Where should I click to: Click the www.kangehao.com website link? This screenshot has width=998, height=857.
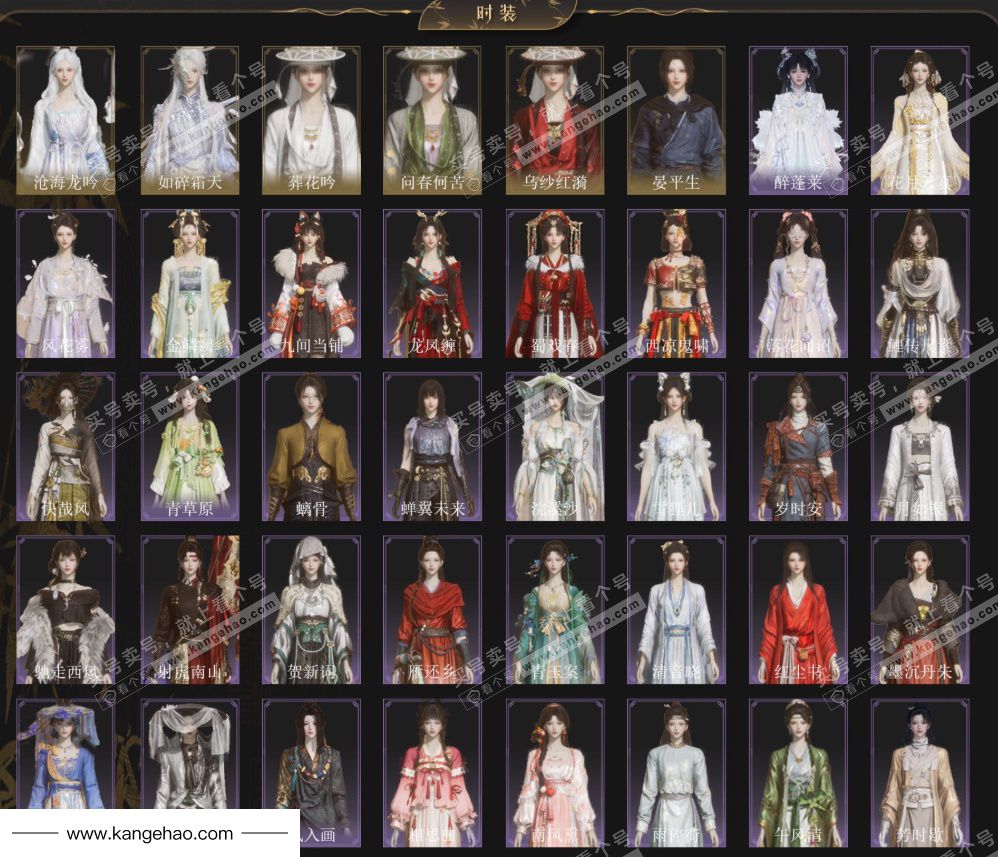click(x=150, y=833)
